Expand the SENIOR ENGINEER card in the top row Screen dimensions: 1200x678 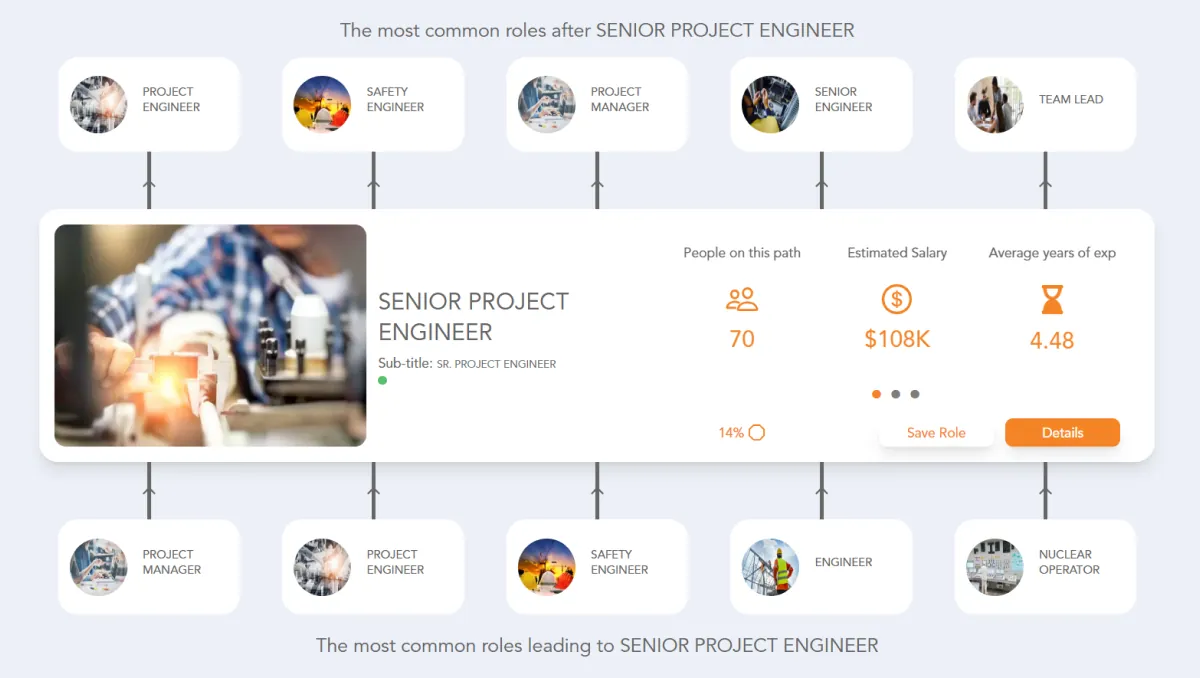(x=821, y=103)
